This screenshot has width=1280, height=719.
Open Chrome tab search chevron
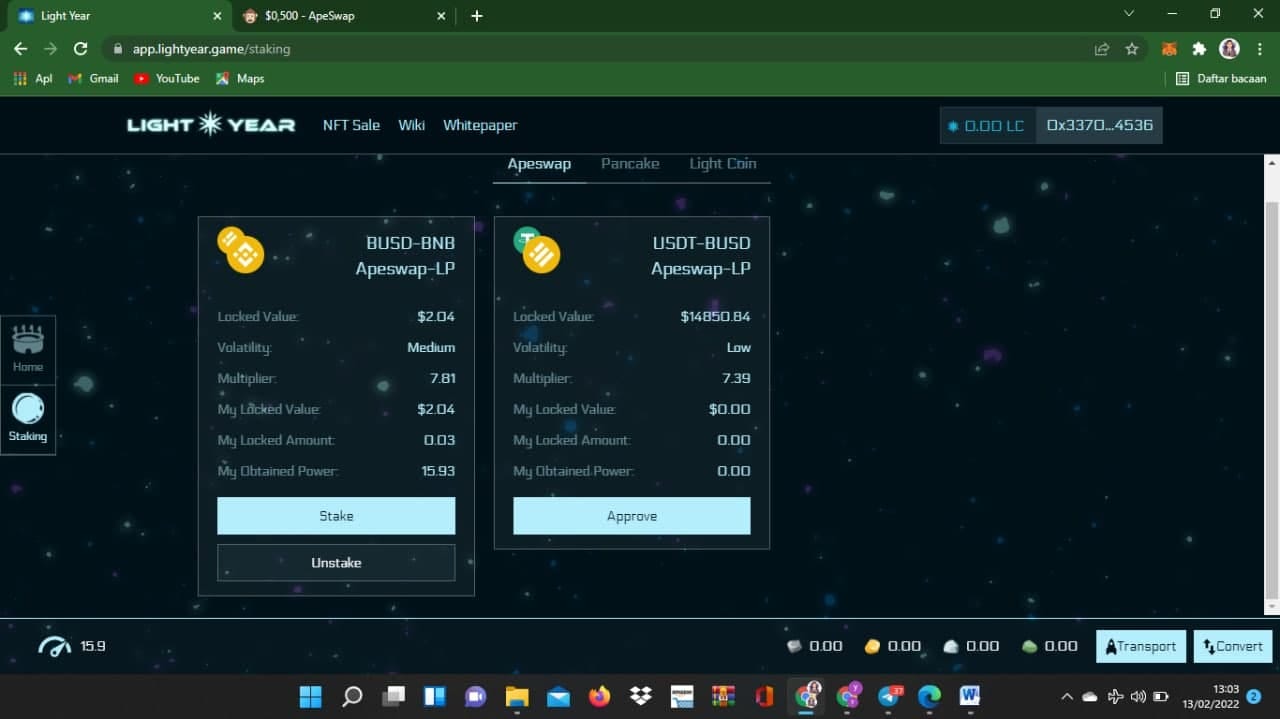pos(1130,14)
